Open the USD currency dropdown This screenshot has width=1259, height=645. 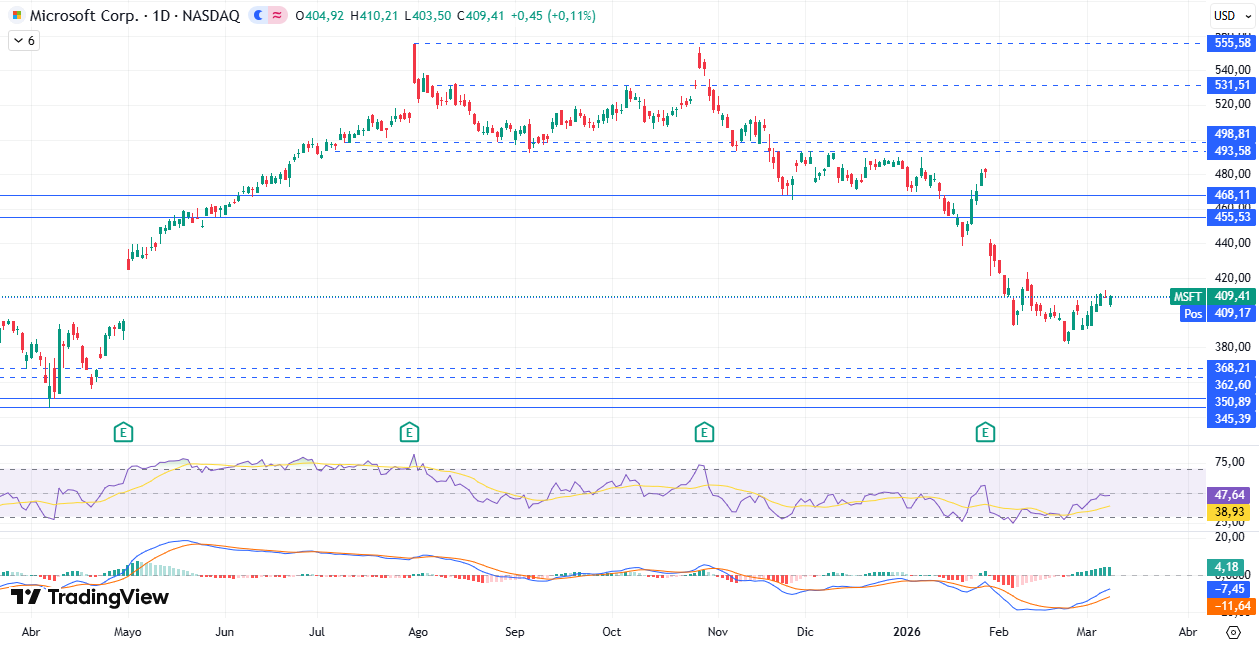pyautogui.click(x=1225, y=15)
